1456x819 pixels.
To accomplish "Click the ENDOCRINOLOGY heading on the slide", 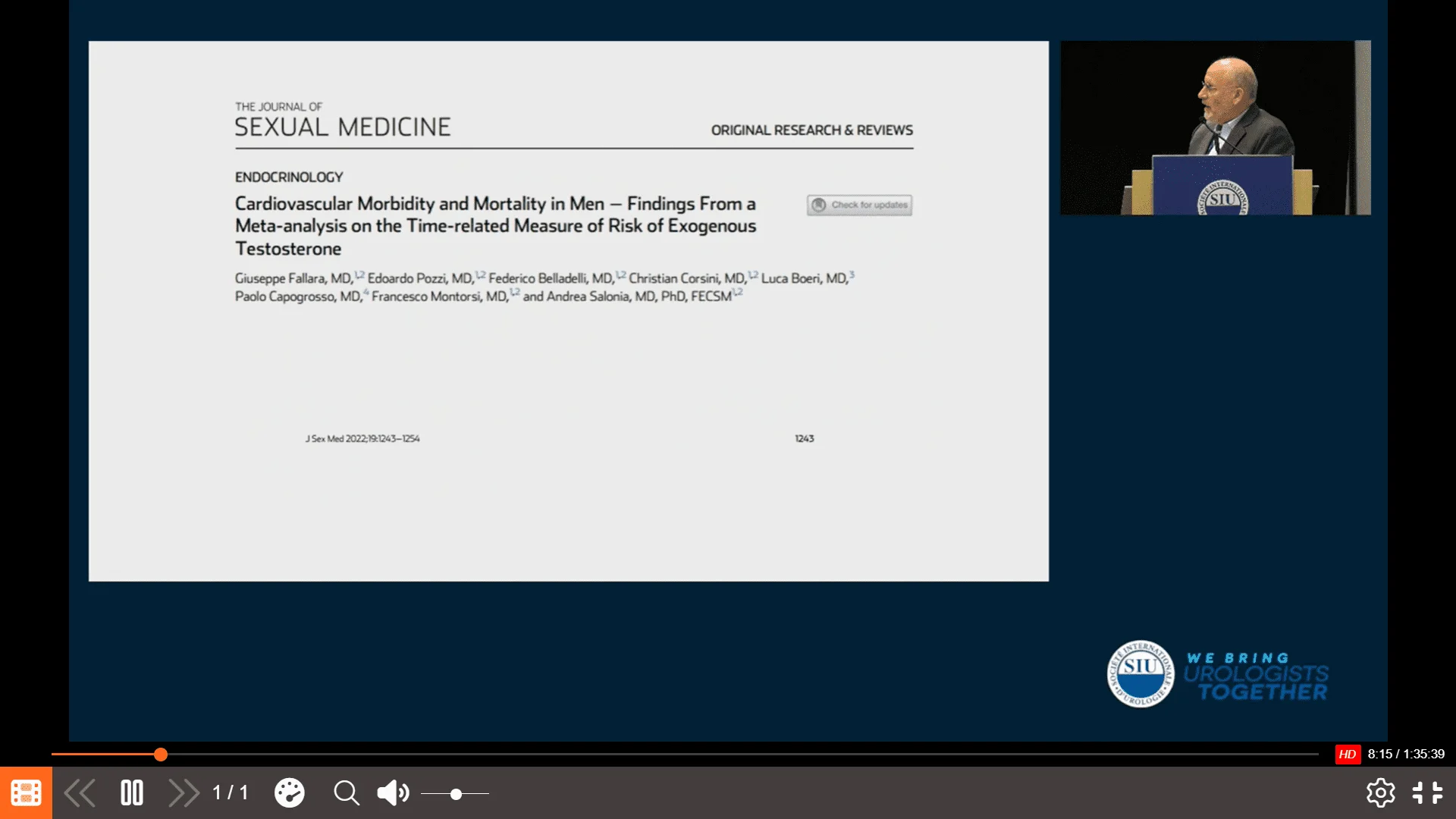I will click(x=289, y=177).
